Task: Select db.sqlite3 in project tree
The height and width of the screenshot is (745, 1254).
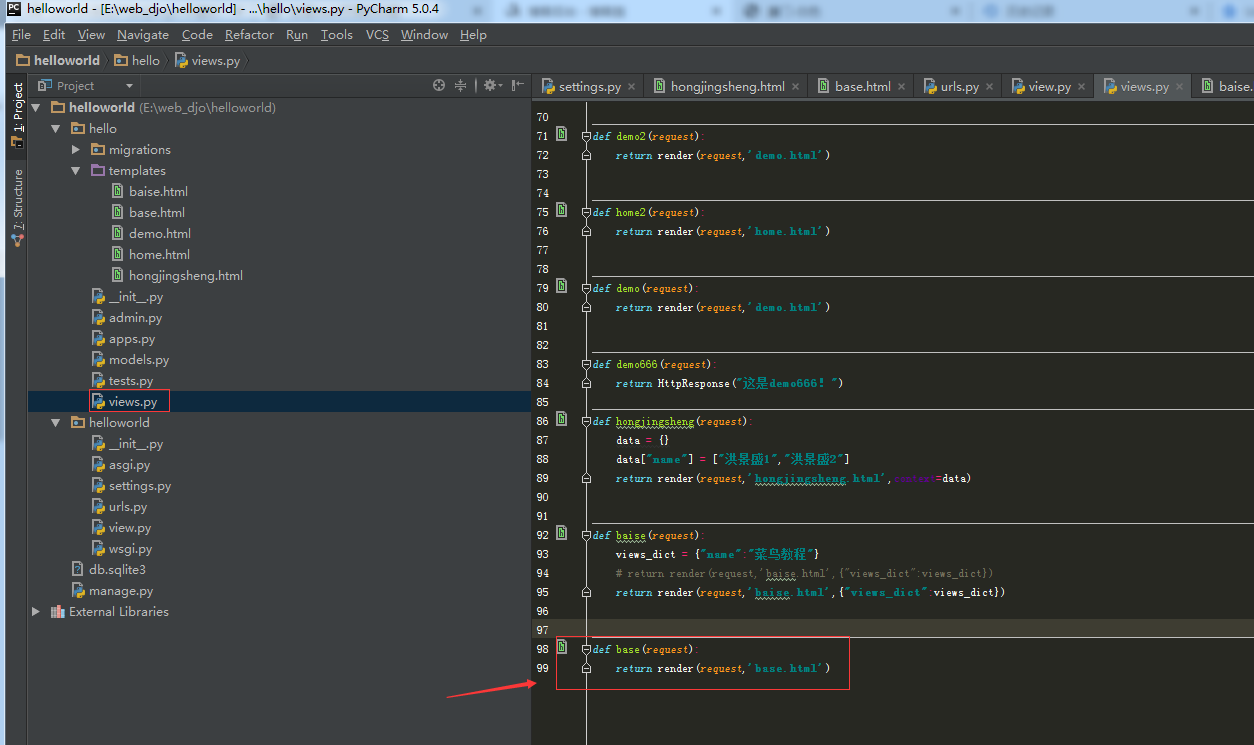Action: click(109, 569)
